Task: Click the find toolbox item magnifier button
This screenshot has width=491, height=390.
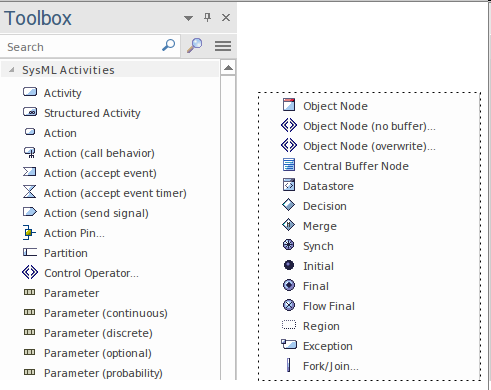Action: tap(195, 46)
